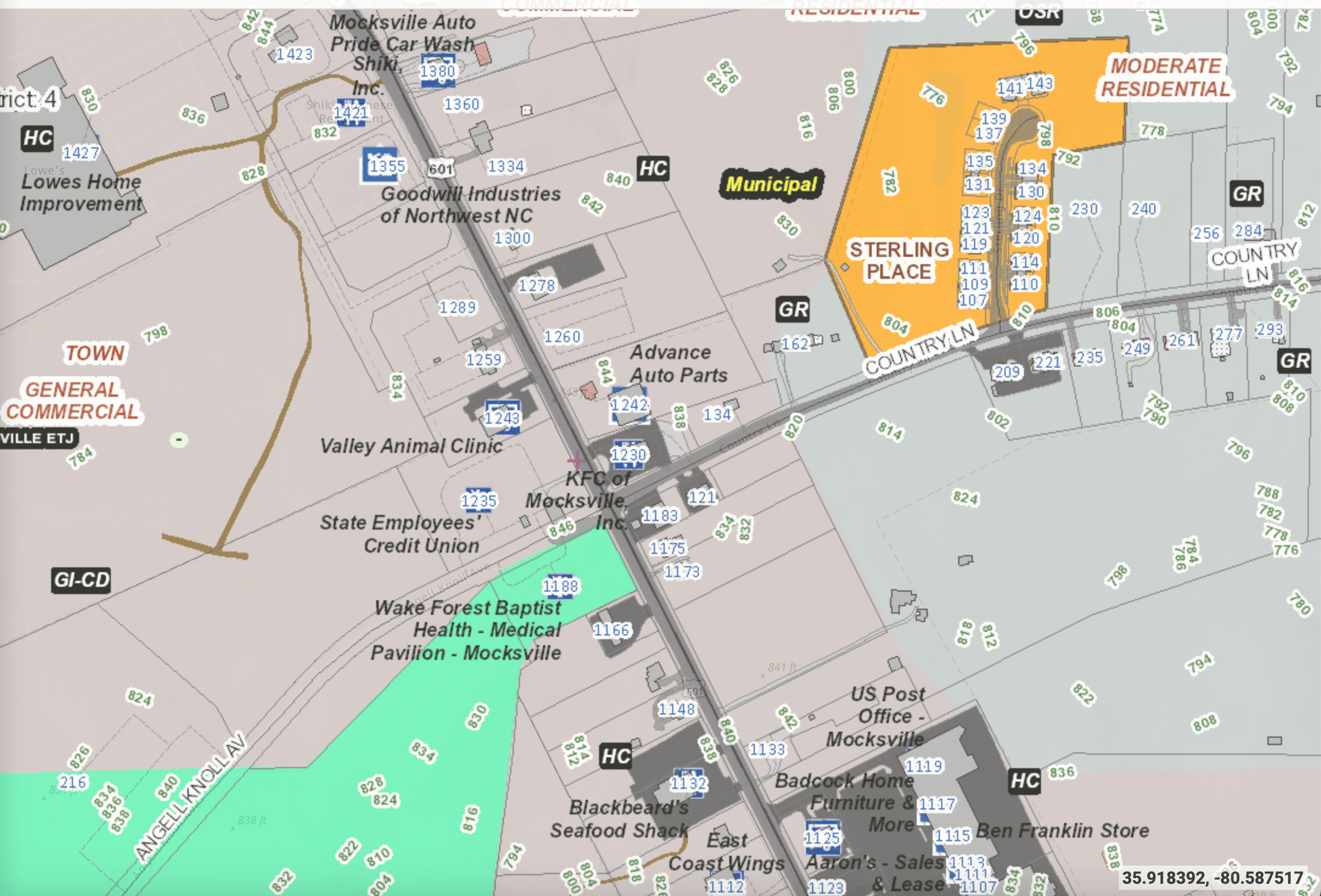
Task: Click the latitude/longitude coordinate readout
Action: (1213, 878)
